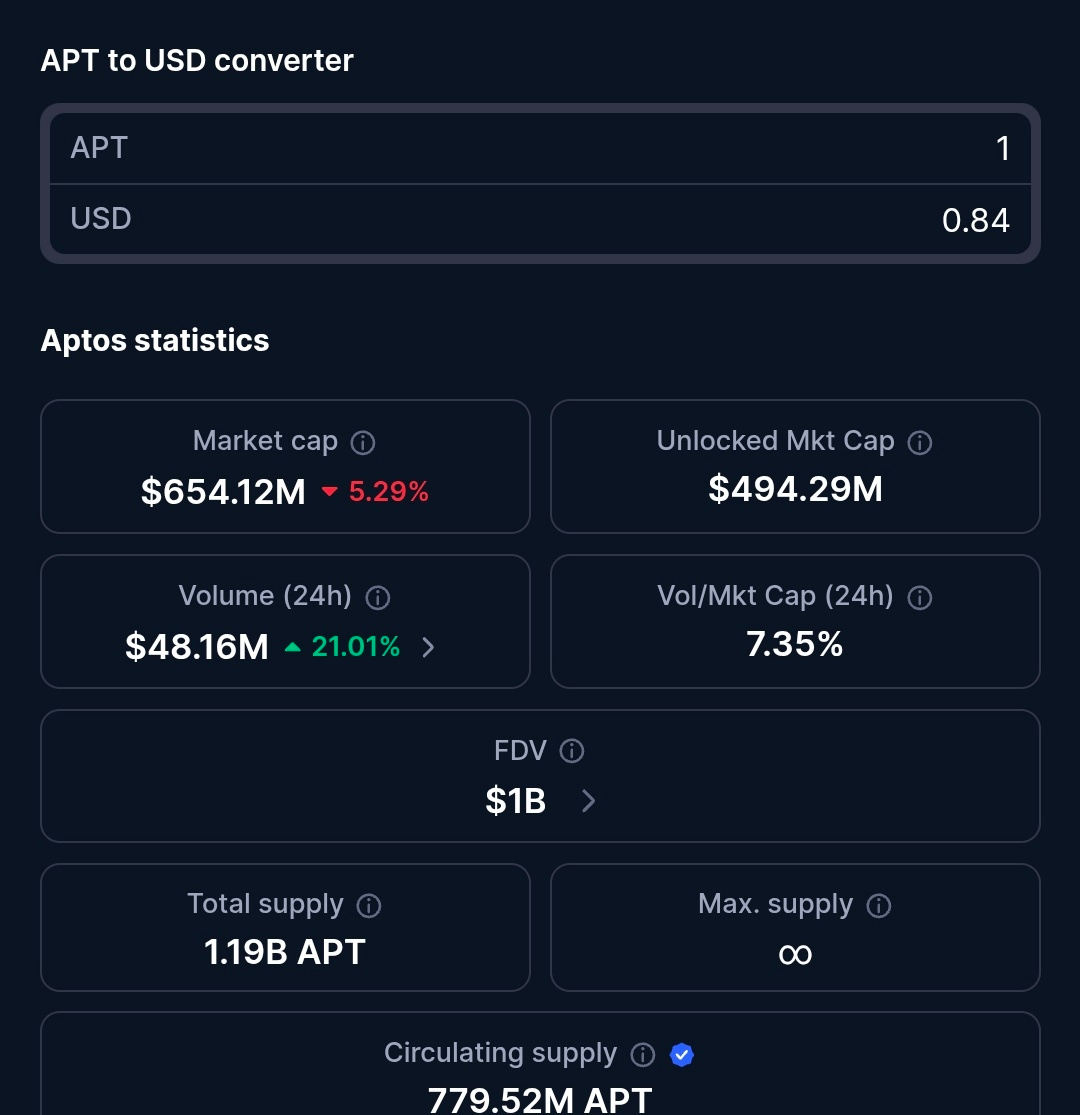Screen dimensions: 1080x1115
Task: Open the Unlocked Mkt Cap info icon
Action: (x=920, y=442)
